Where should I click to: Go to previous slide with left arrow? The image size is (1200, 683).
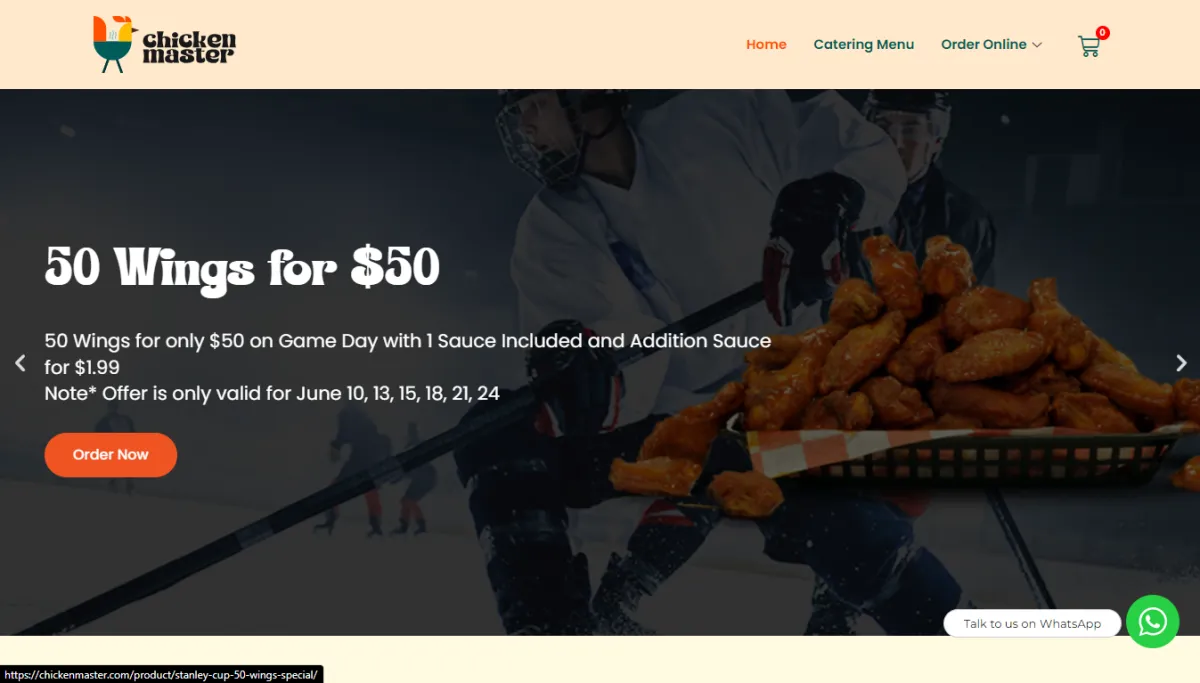pyautogui.click(x=20, y=363)
